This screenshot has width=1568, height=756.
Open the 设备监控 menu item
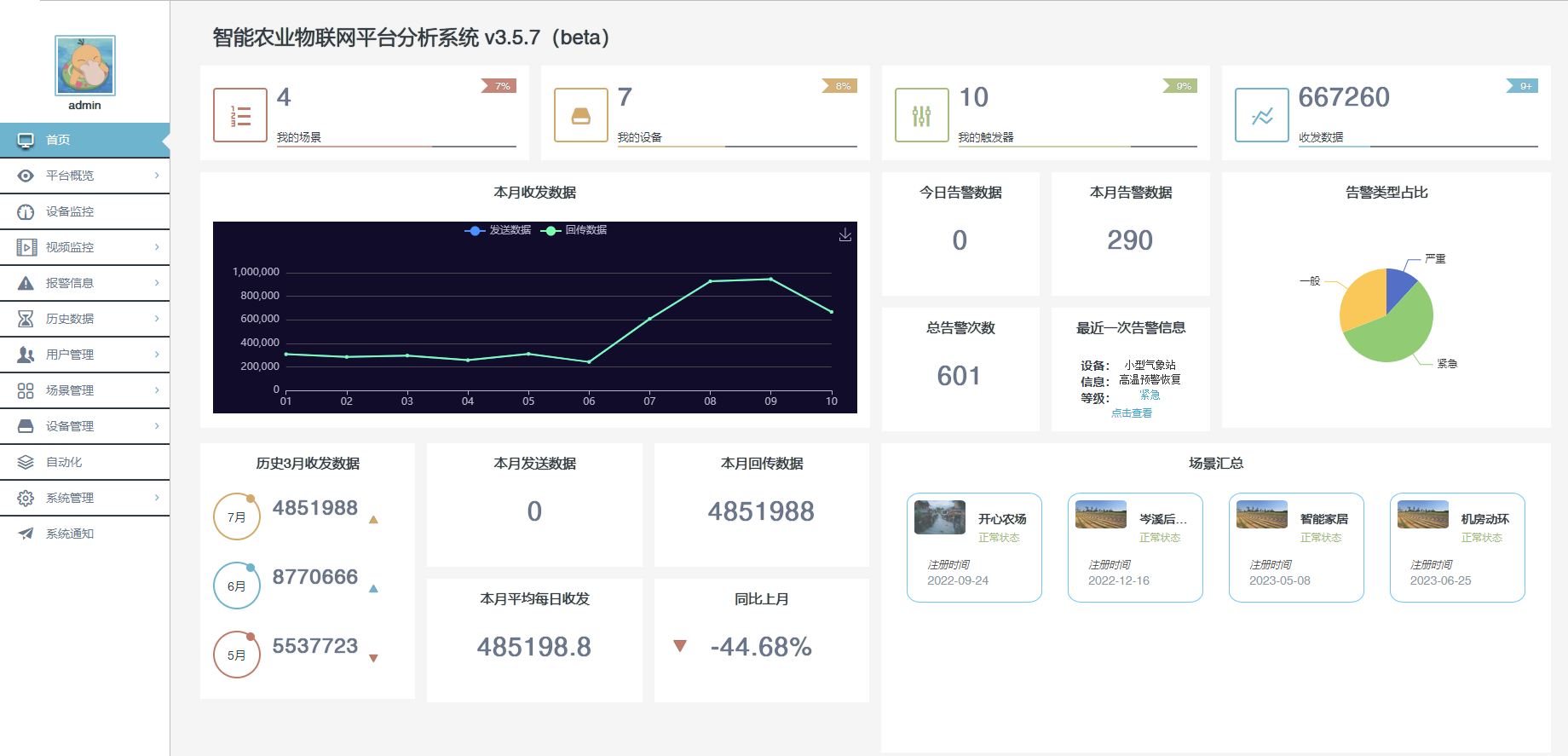[85, 211]
